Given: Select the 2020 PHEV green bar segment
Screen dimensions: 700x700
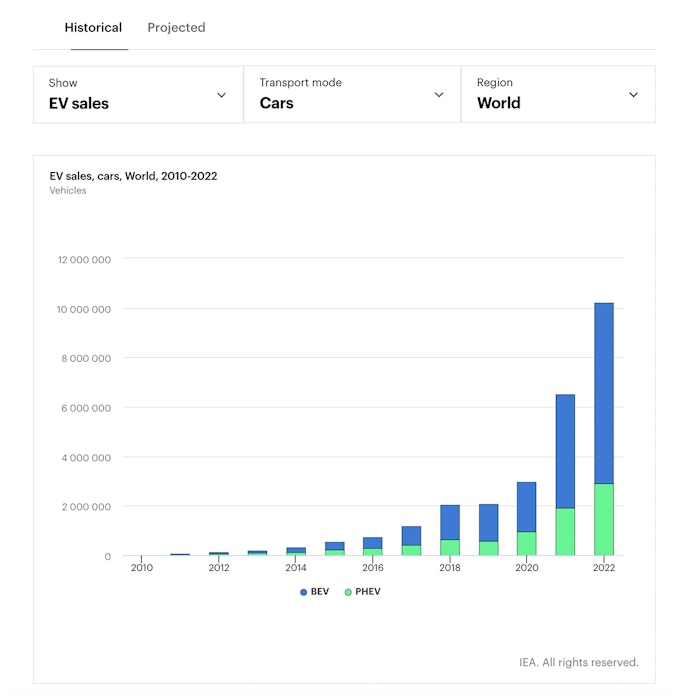Looking at the screenshot, I should pyautogui.click(x=527, y=543).
